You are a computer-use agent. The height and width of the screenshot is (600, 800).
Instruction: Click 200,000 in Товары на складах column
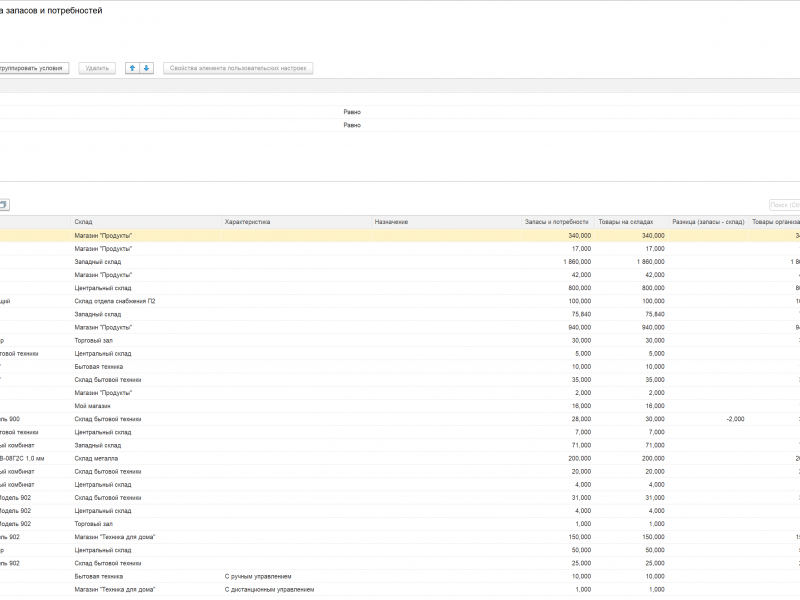point(653,459)
